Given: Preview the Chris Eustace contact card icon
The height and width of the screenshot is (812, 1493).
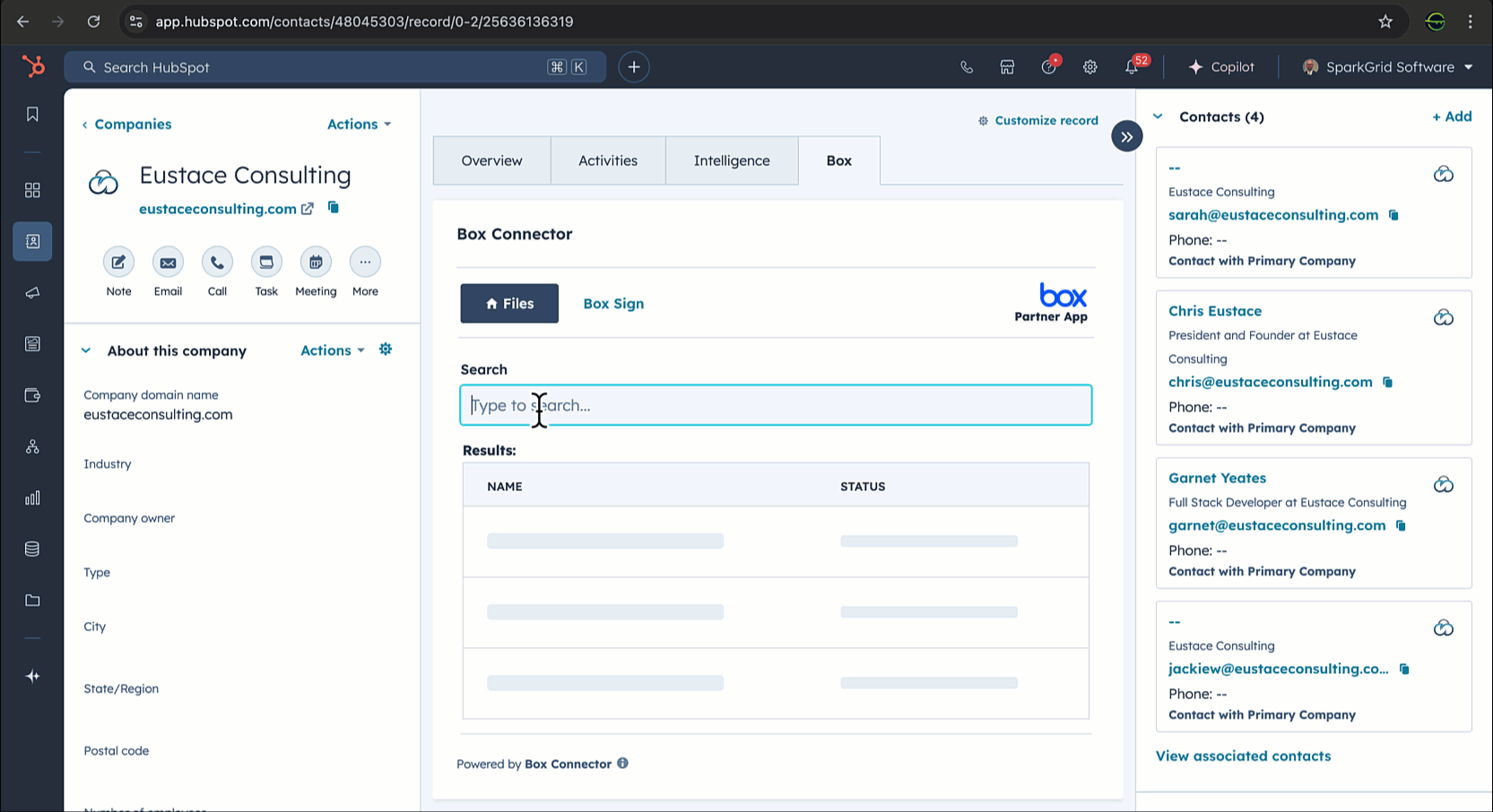Looking at the screenshot, I should tap(1444, 317).
